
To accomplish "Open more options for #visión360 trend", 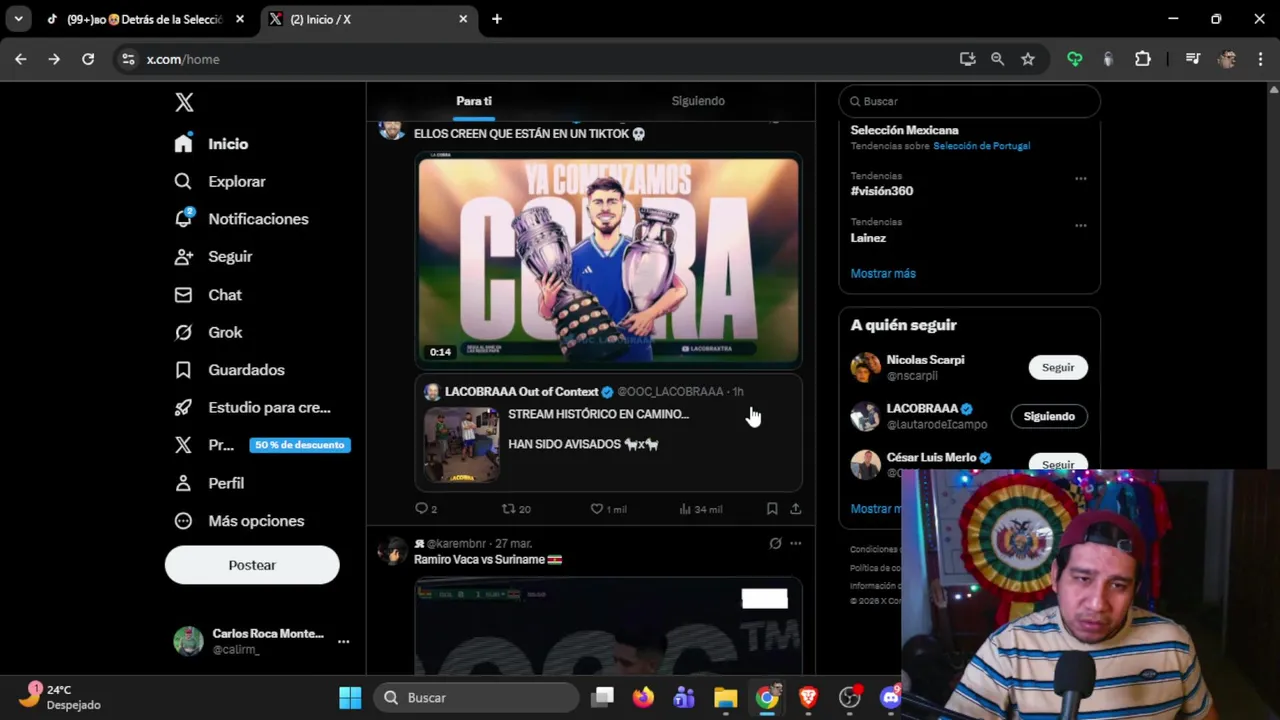I will click(1081, 178).
